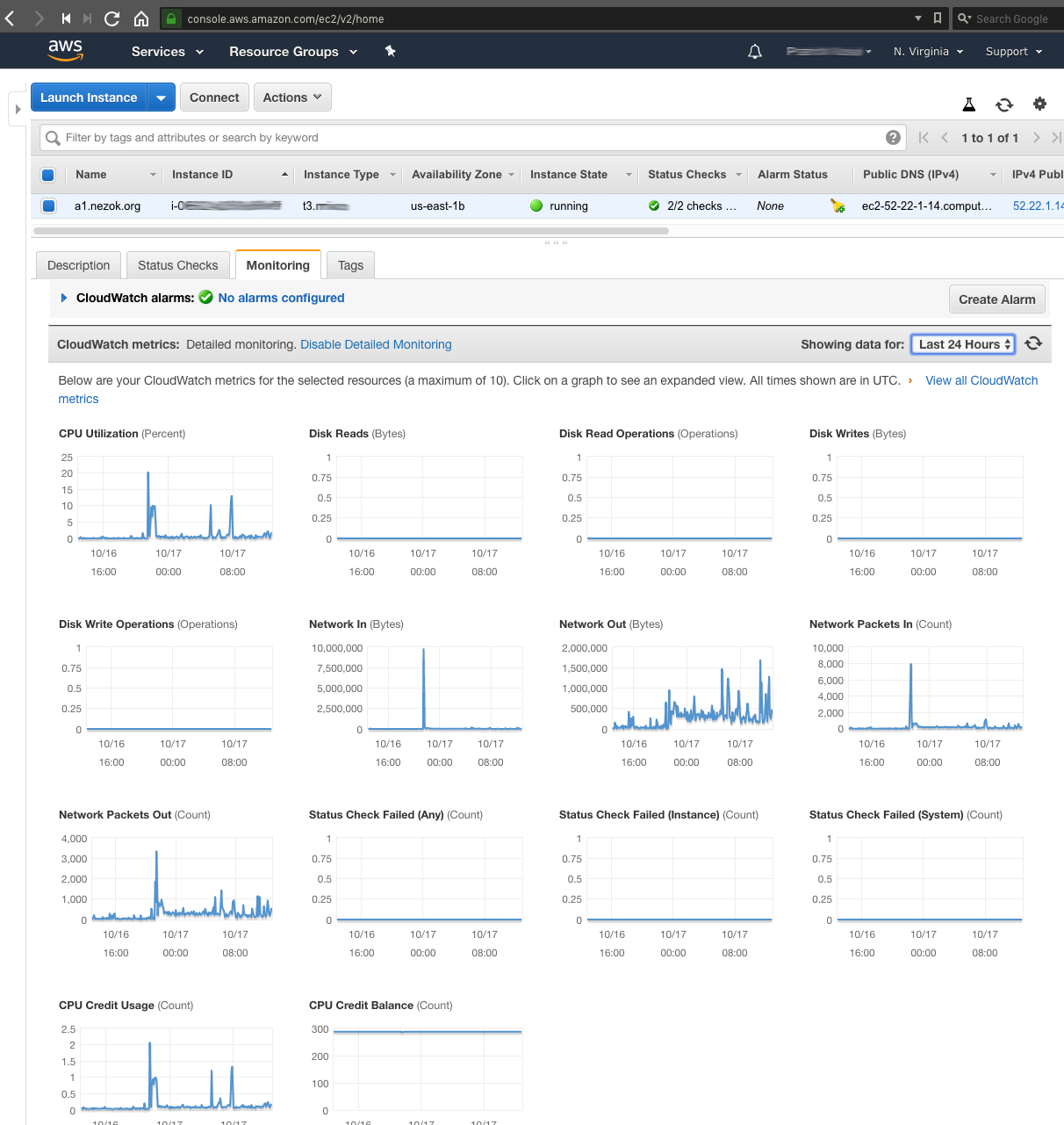Click the AWS logo home icon
Viewport: 1064px width, 1125px height.
tap(66, 51)
